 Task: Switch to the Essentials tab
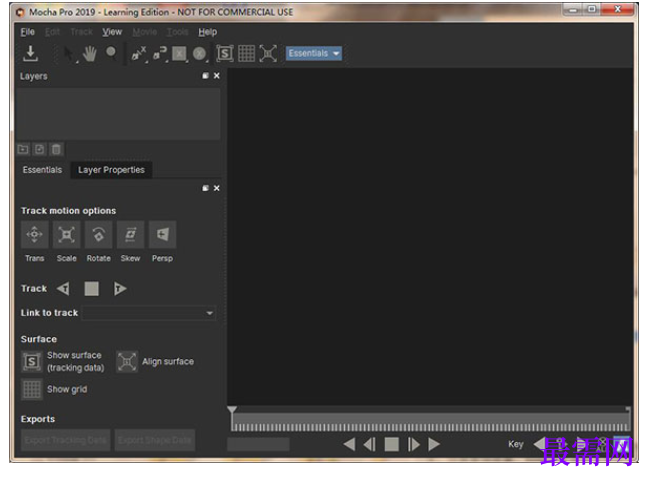pos(42,170)
